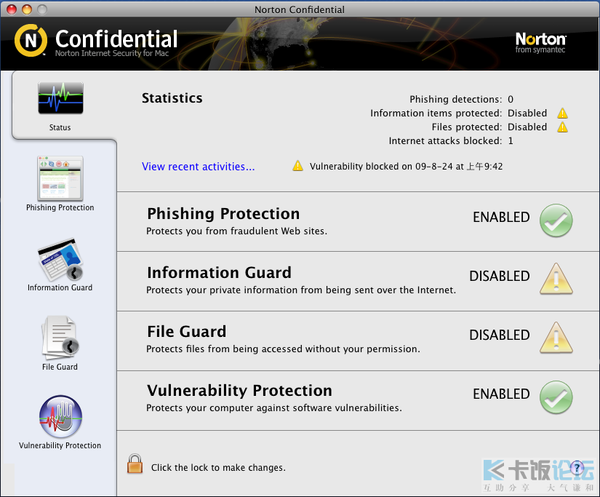Open the Status tab in sidebar
This screenshot has height=497, width=600.
coord(60,106)
